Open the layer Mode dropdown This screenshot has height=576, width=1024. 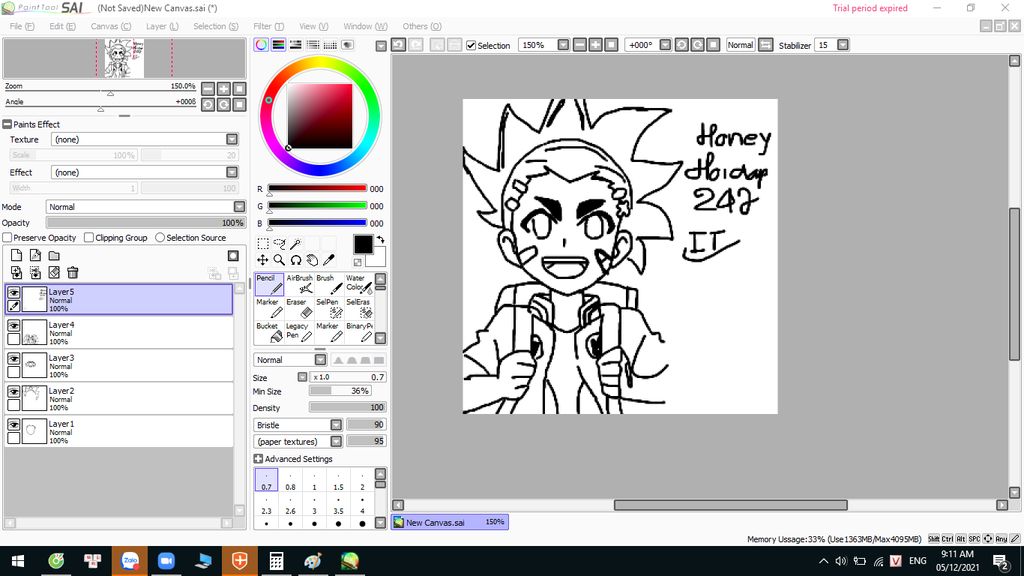click(239, 206)
